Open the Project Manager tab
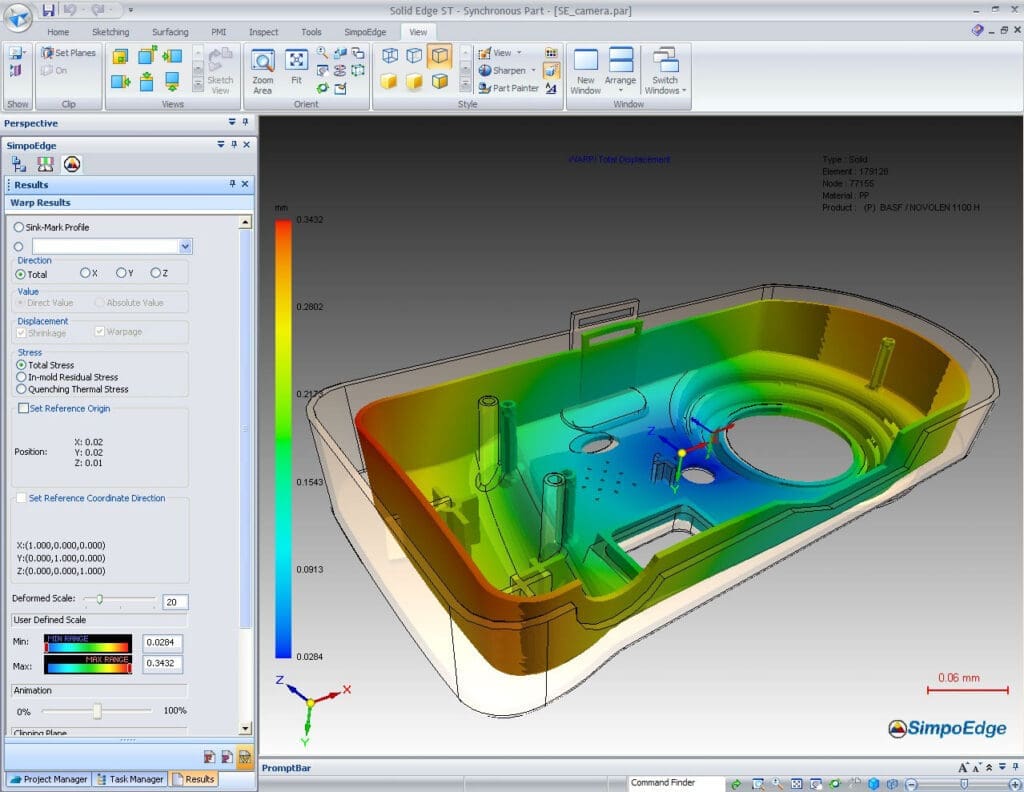 tap(48, 779)
